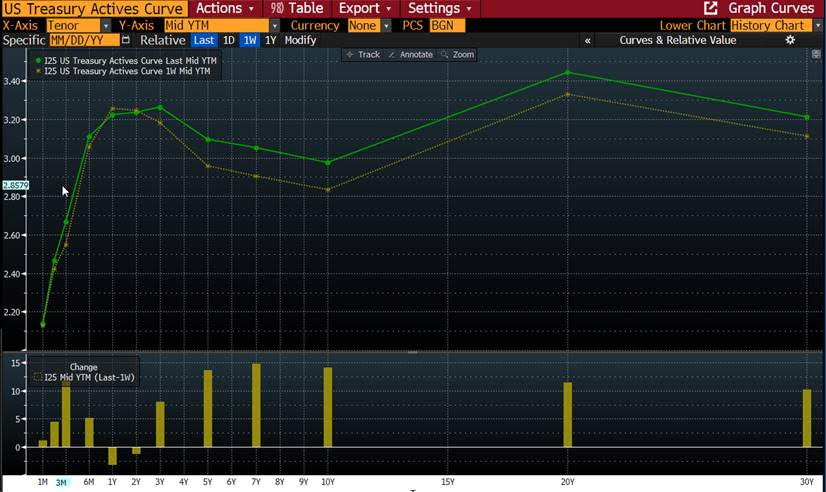Click the highlighted 3M tenor axis label
The image size is (826, 492).
[61, 483]
